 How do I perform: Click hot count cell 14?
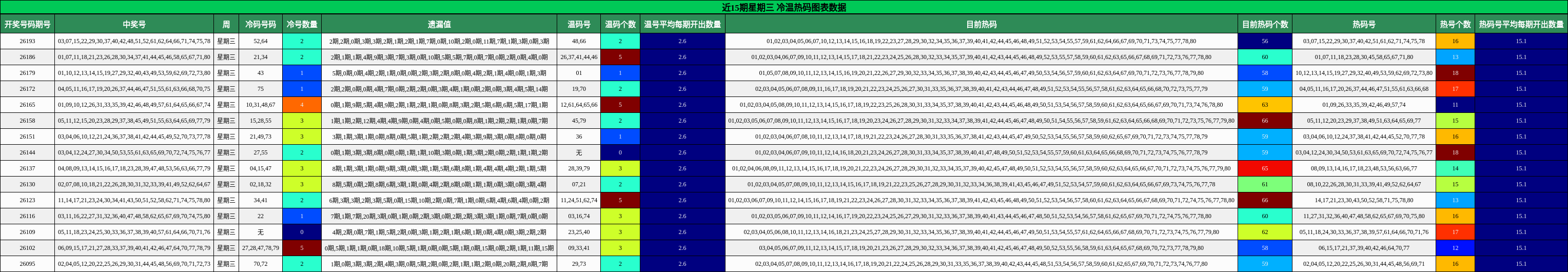1455,168
